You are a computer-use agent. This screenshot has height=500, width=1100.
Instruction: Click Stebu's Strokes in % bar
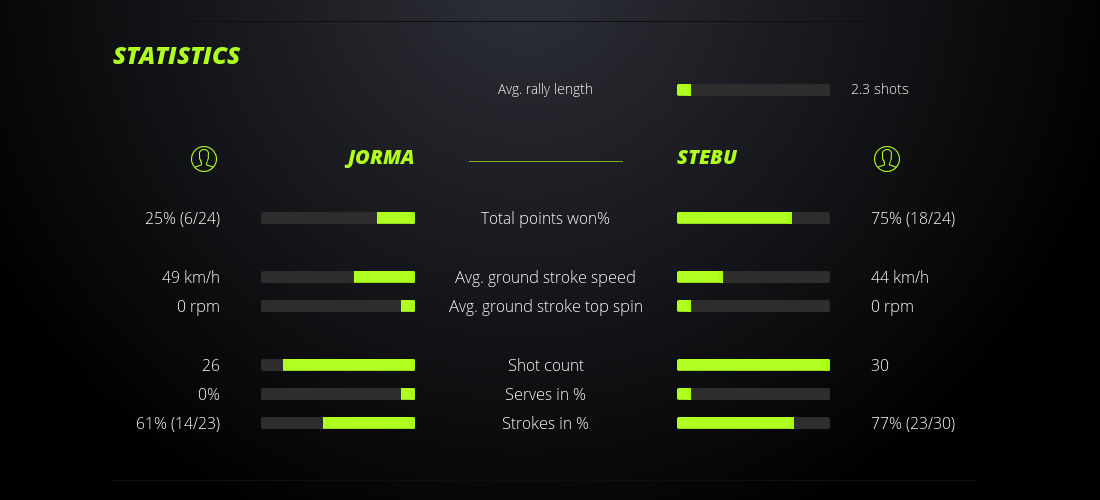tap(753, 423)
